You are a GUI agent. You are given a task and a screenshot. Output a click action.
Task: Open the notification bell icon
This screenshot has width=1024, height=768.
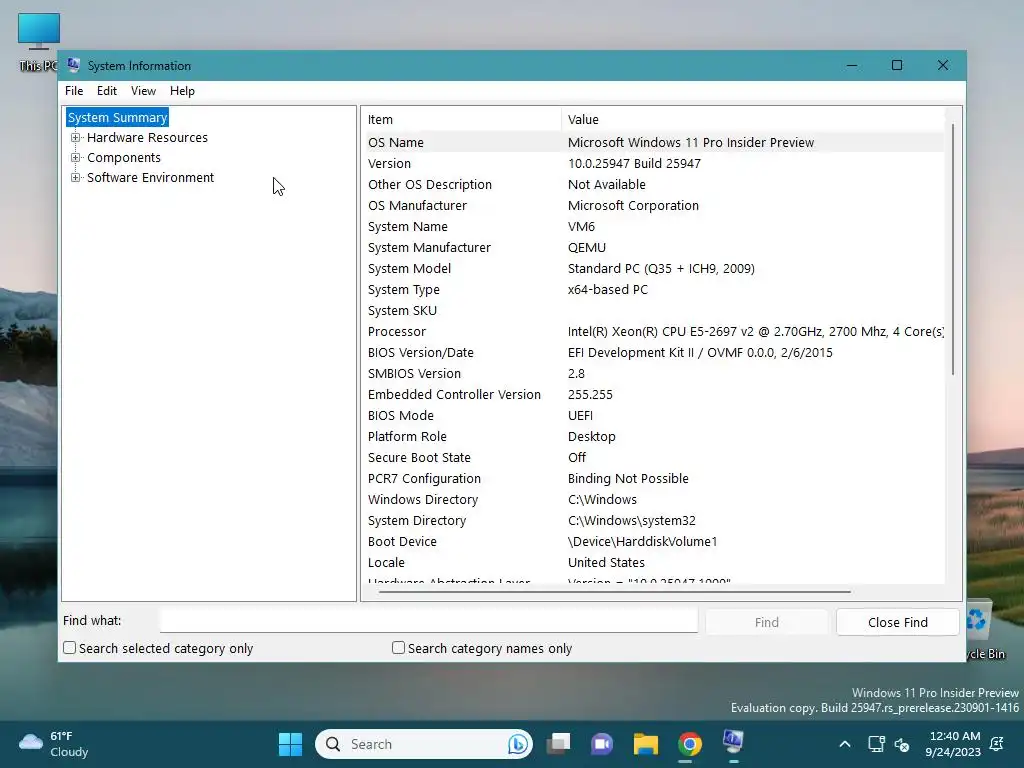(997, 744)
